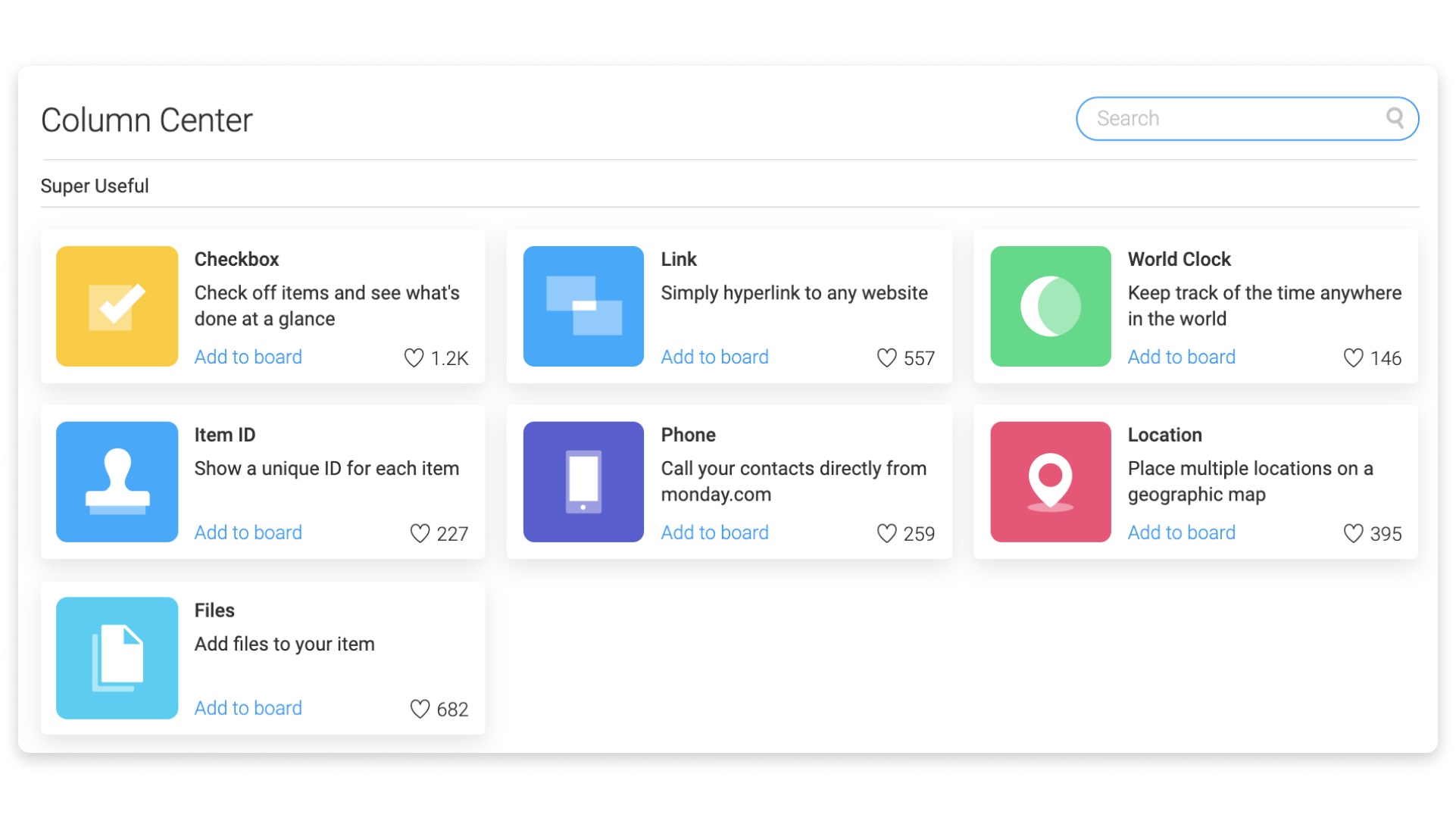Click the Item ID stamp icon

pyautogui.click(x=117, y=482)
